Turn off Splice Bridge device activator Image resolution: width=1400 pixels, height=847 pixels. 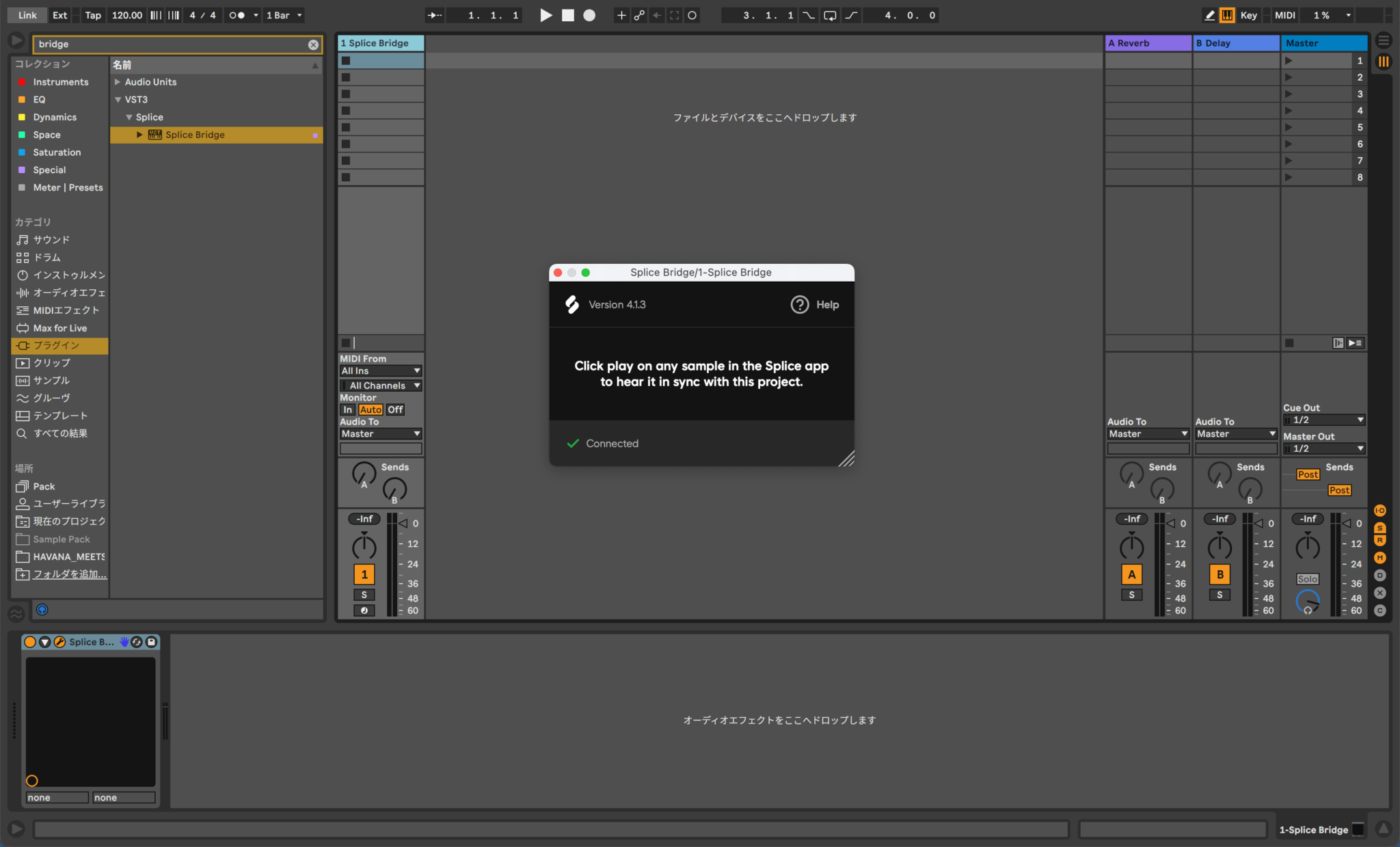point(30,642)
